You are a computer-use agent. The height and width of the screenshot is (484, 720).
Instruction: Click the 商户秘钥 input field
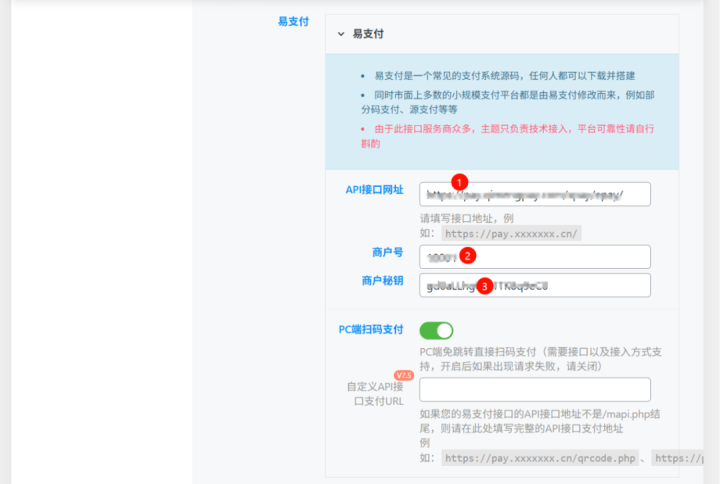pos(534,285)
